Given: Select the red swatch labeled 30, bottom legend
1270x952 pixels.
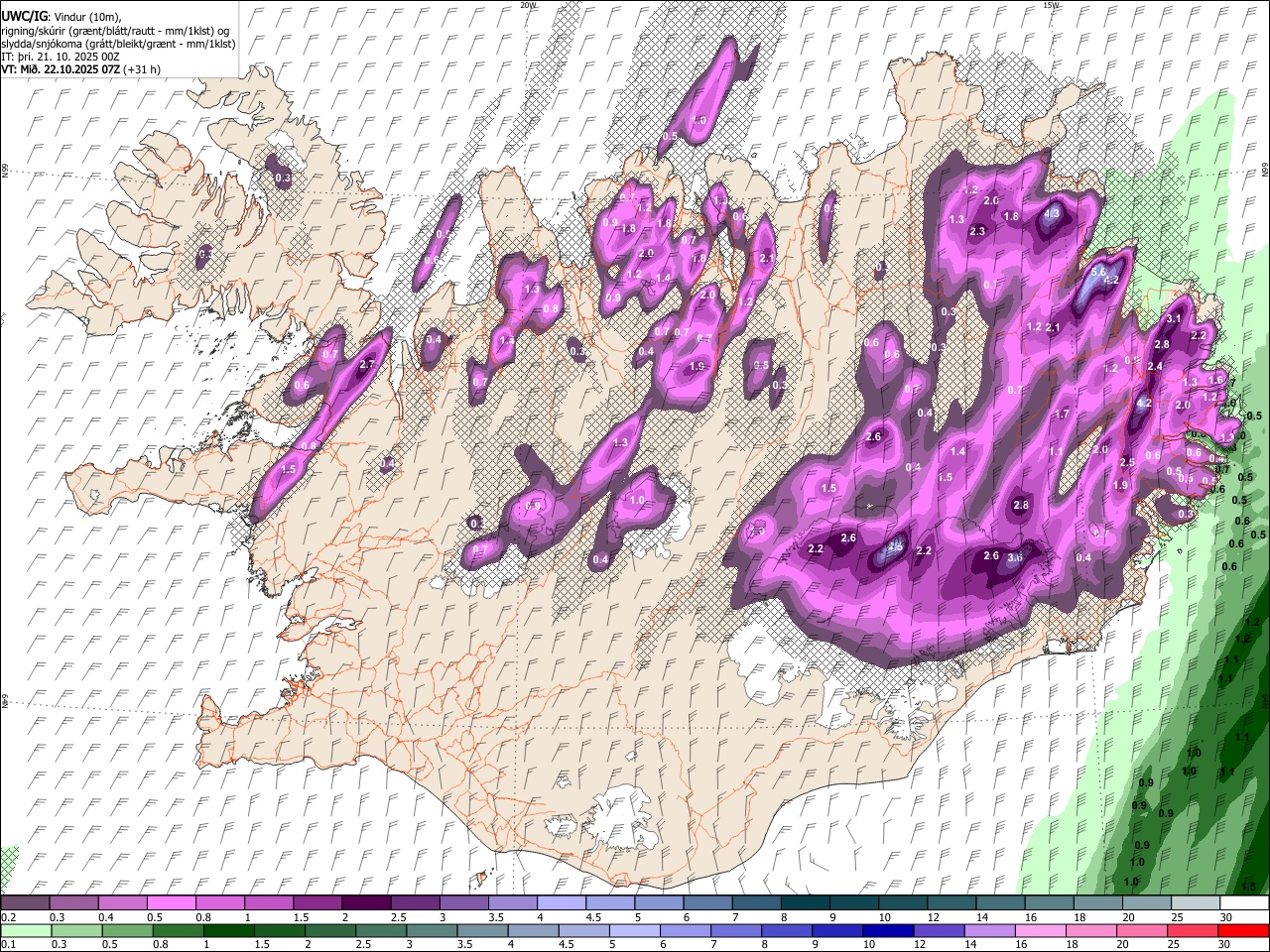Looking at the screenshot, I should coord(1243,931).
